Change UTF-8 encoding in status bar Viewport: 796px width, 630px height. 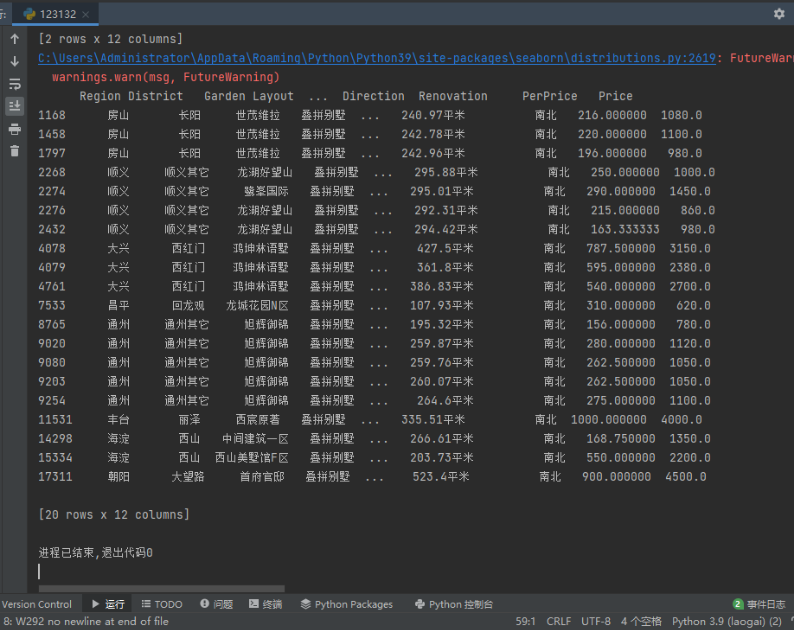(596, 621)
